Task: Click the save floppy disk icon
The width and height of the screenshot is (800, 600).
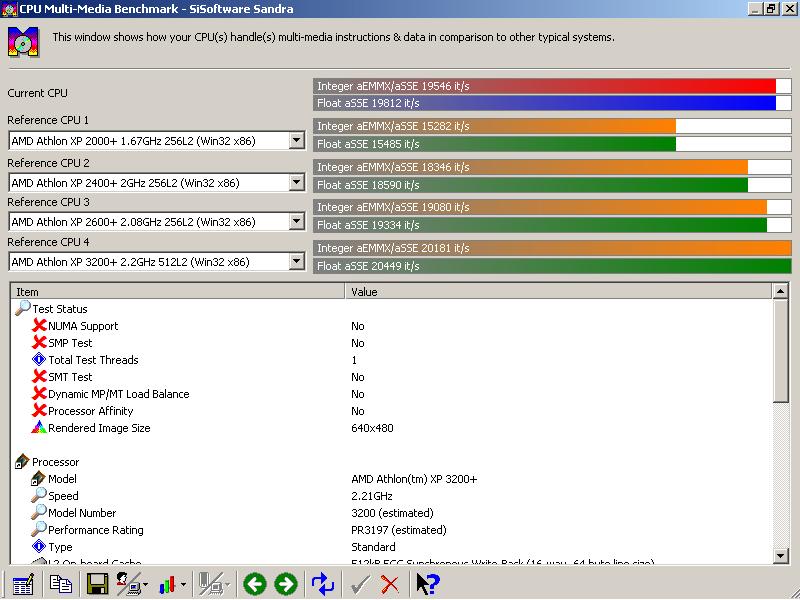Action: (97, 584)
